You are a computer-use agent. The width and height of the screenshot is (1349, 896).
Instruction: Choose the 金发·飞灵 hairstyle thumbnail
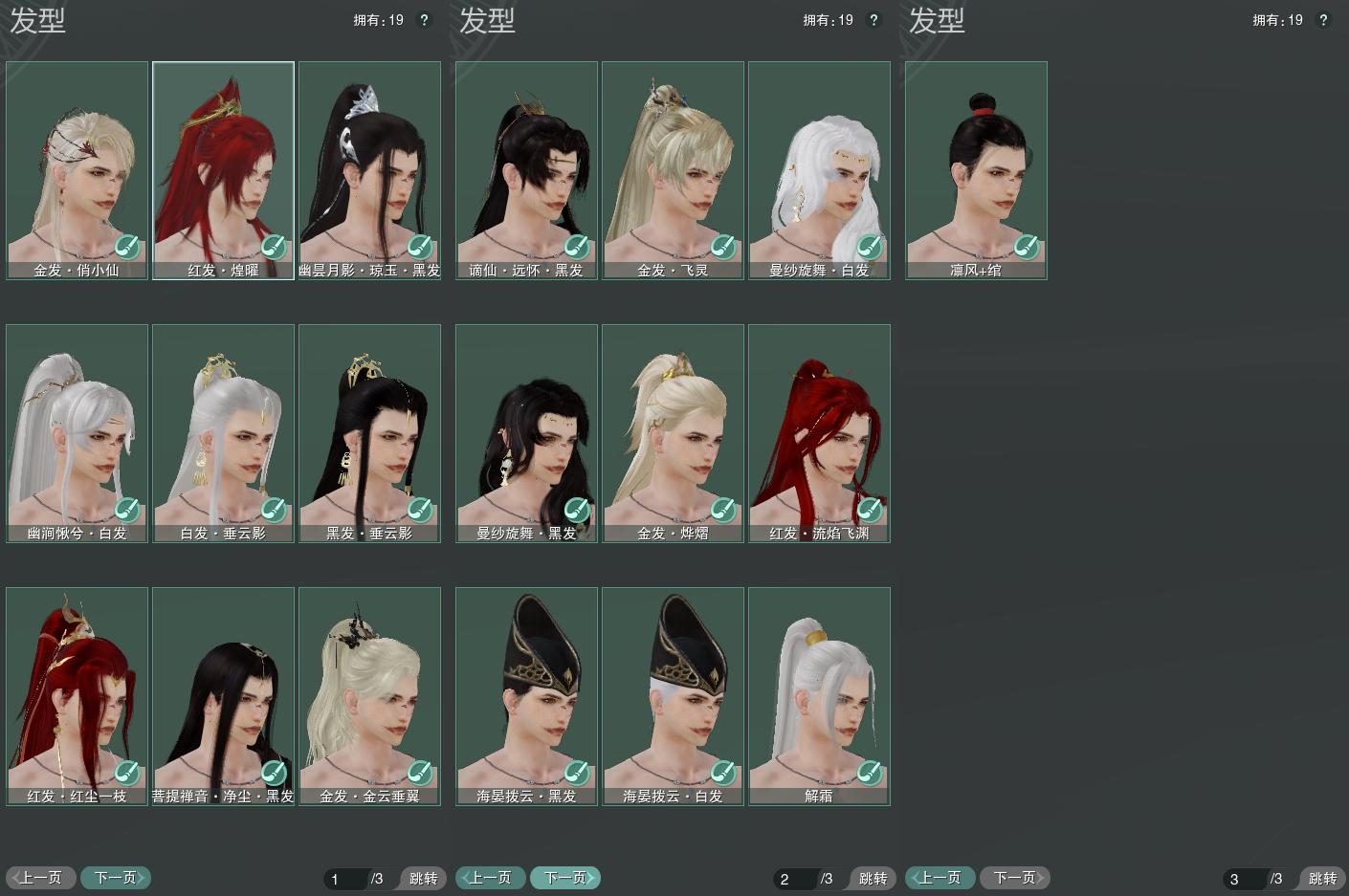point(673,170)
